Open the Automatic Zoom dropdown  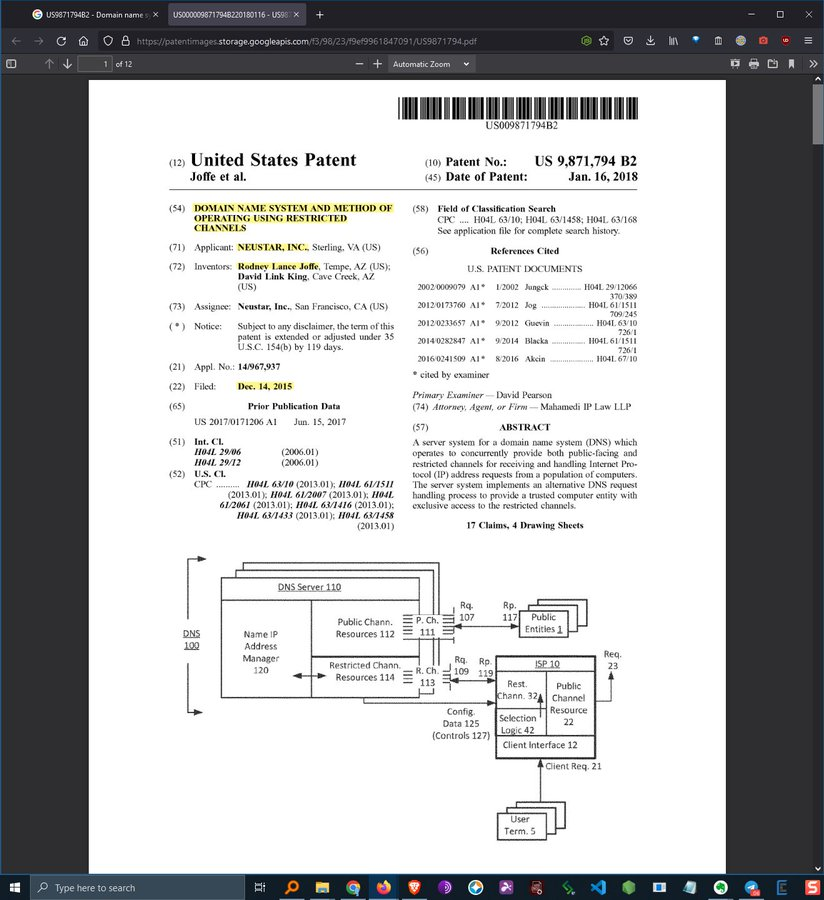430,64
